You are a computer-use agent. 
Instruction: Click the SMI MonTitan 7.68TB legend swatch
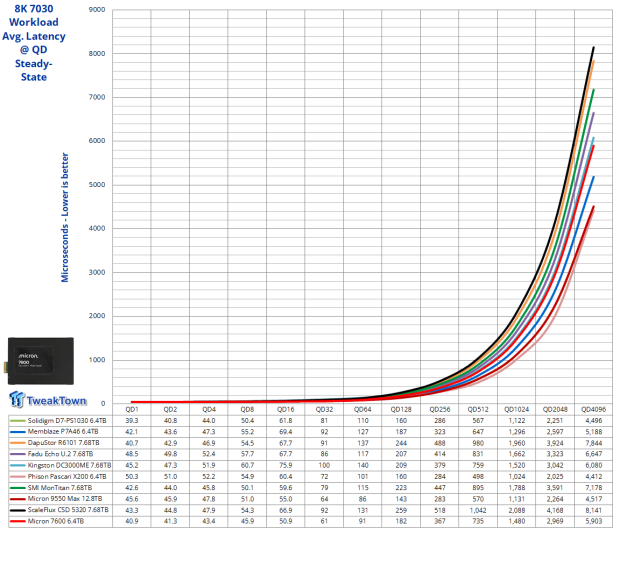pyautogui.click(x=17, y=488)
